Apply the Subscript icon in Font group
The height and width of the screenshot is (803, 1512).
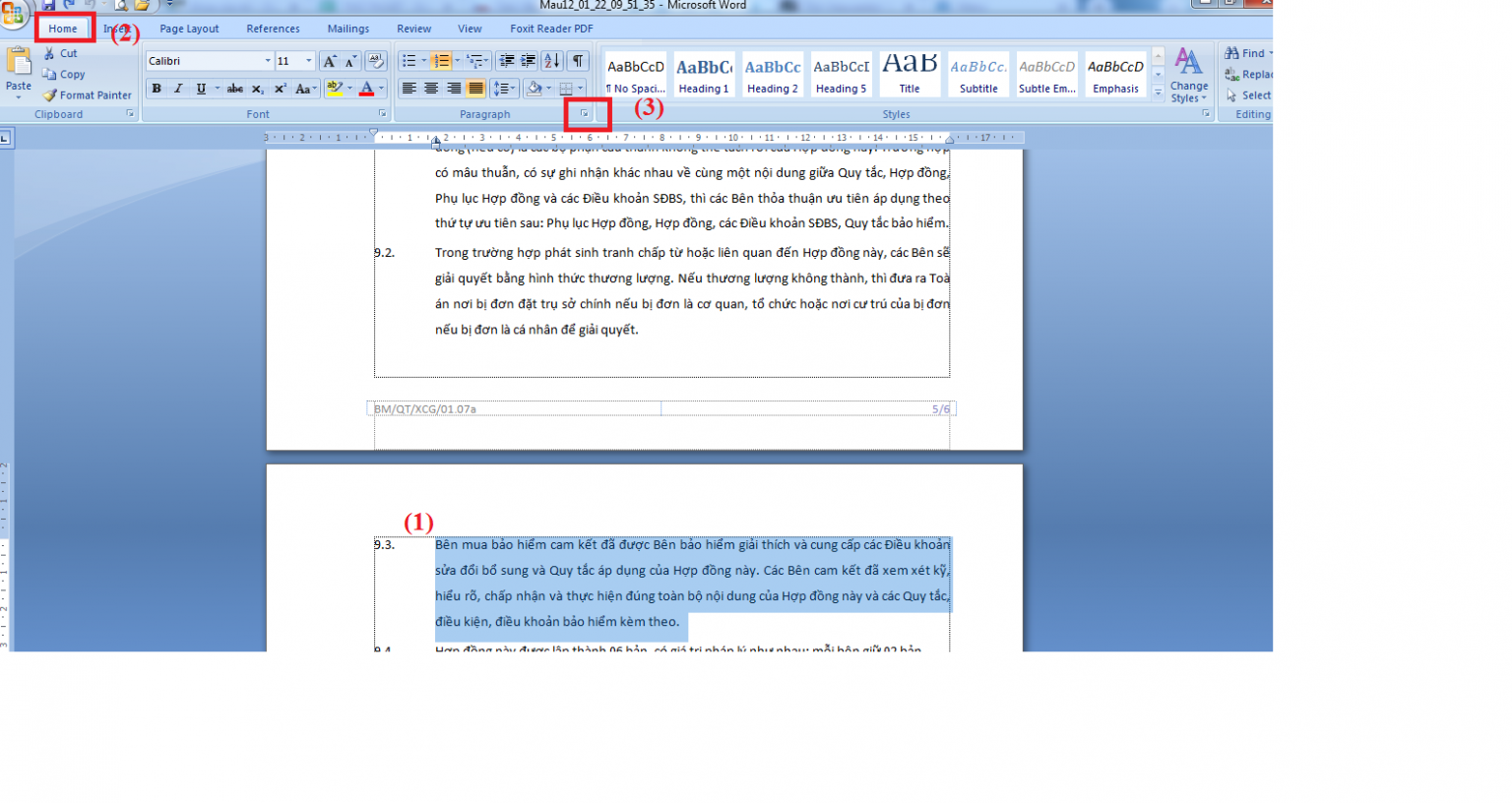click(257, 89)
